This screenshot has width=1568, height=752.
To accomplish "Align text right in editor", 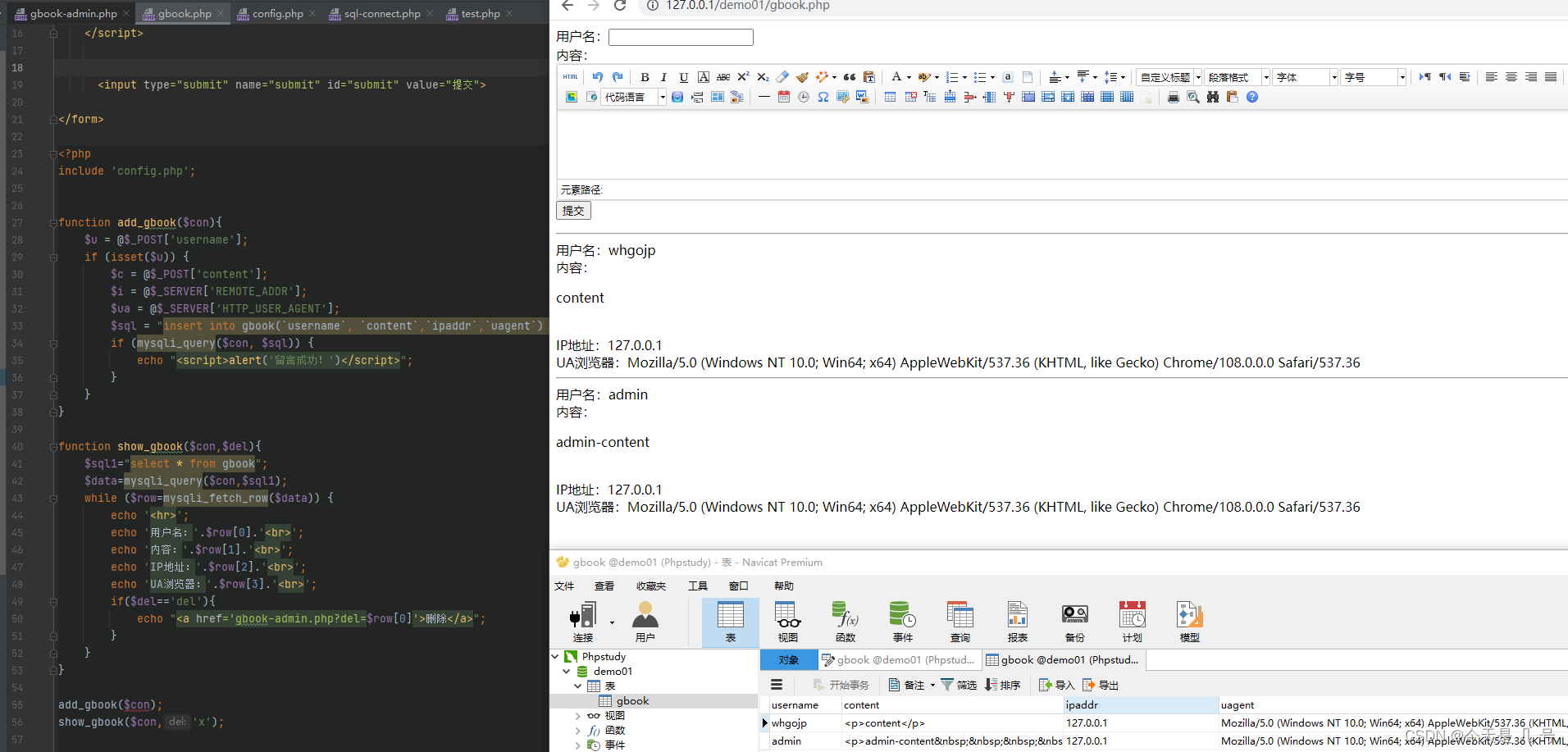I will click(x=1531, y=77).
